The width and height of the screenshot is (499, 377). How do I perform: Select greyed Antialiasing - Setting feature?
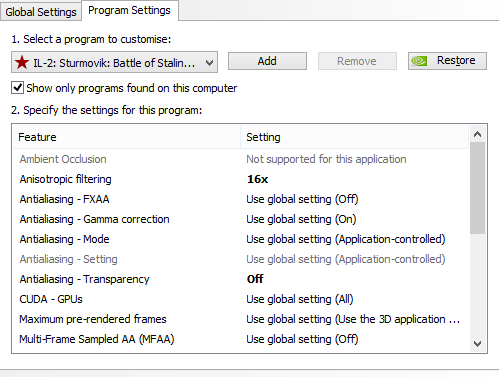pyautogui.click(x=68, y=259)
